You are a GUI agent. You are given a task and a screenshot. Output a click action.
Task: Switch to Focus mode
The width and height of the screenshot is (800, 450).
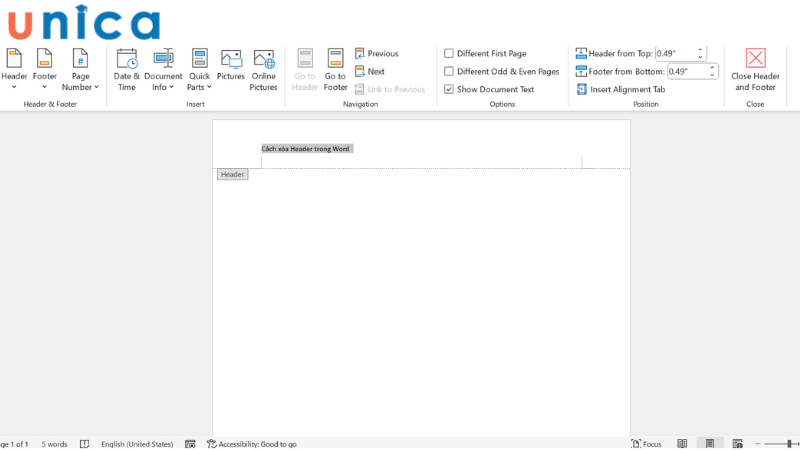click(646, 444)
